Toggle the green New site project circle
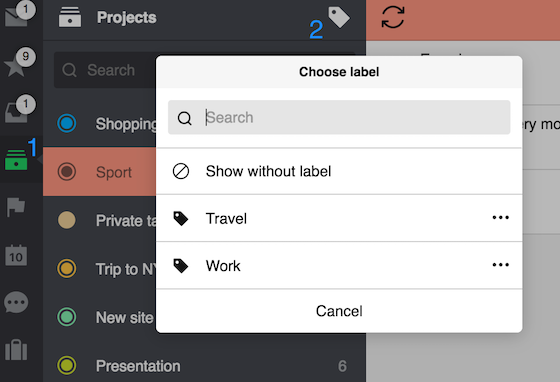 pos(67,317)
